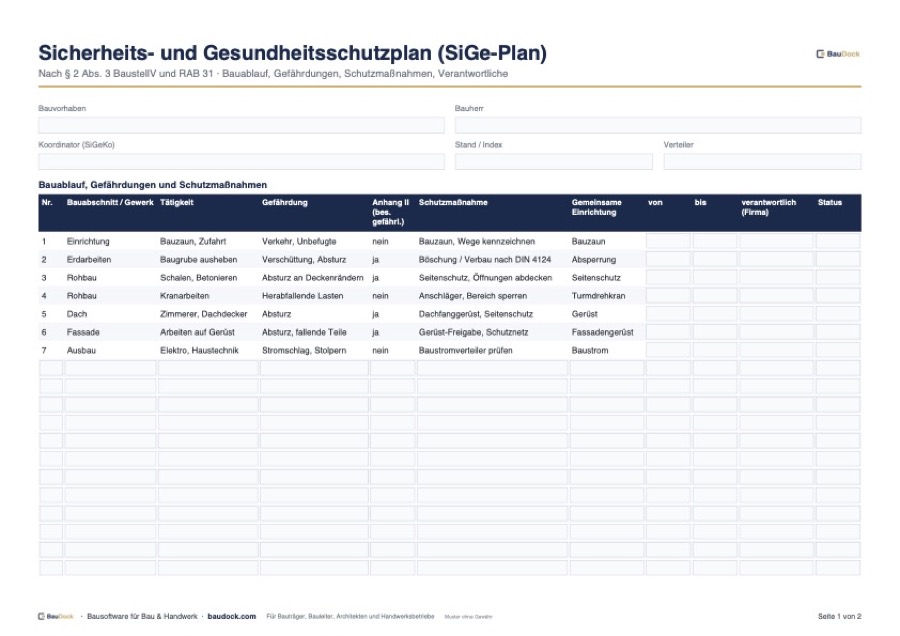
Task: Select 'Einrichtung' cell in row 1
Action: click(88, 242)
